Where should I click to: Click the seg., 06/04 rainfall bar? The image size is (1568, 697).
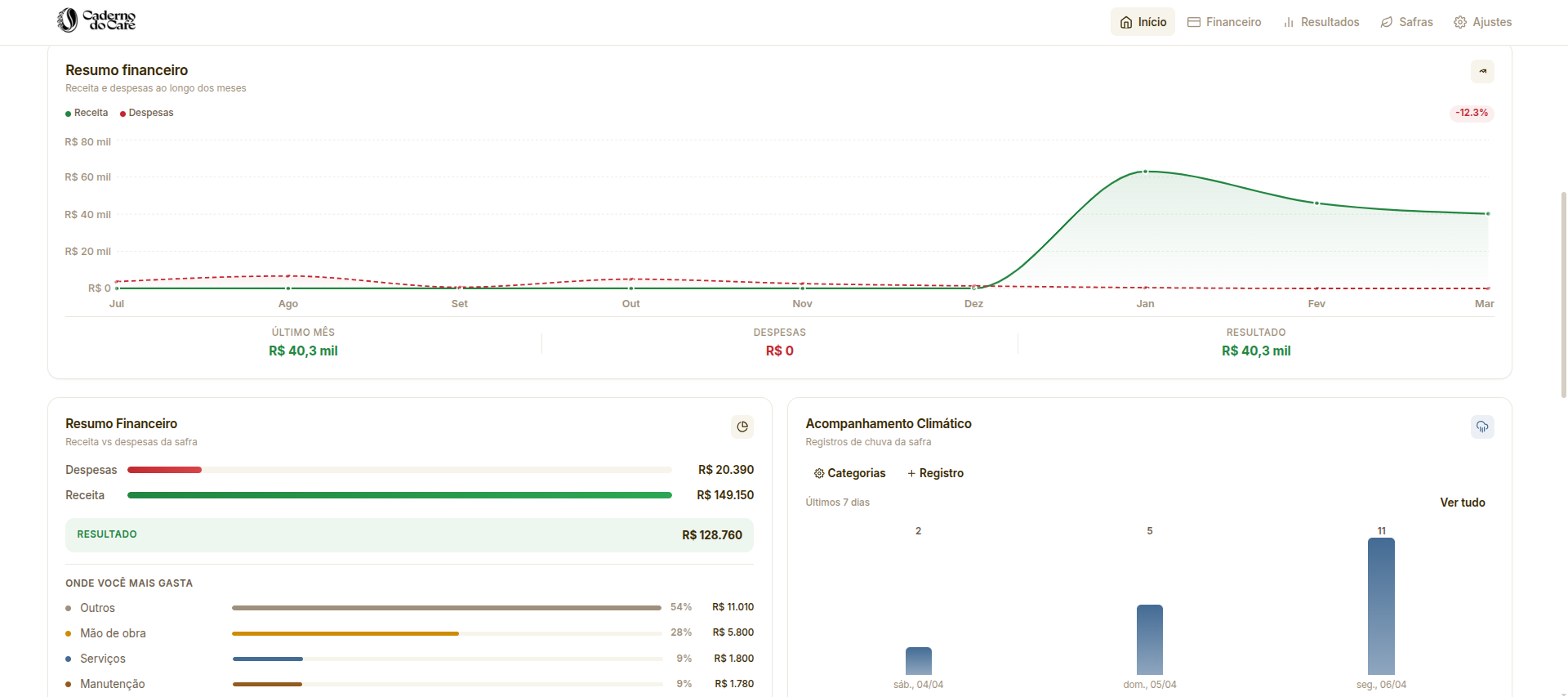click(1381, 605)
